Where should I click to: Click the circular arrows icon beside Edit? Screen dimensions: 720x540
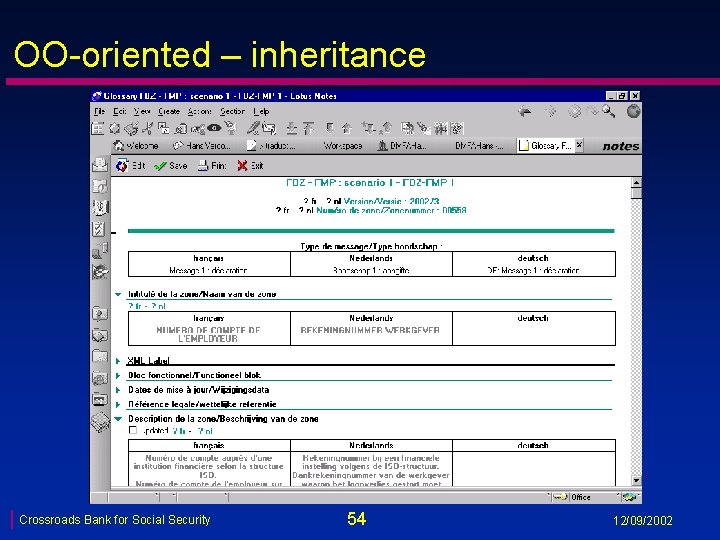pos(122,166)
